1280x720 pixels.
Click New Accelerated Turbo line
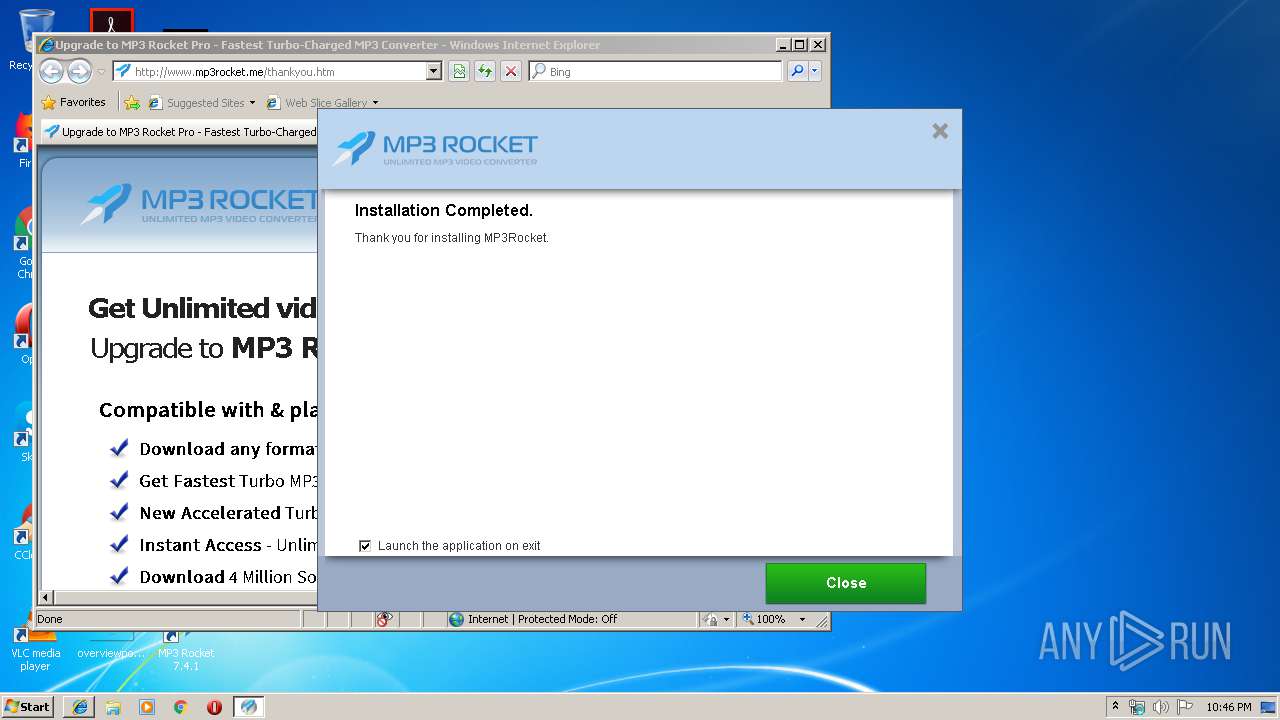[213, 513]
